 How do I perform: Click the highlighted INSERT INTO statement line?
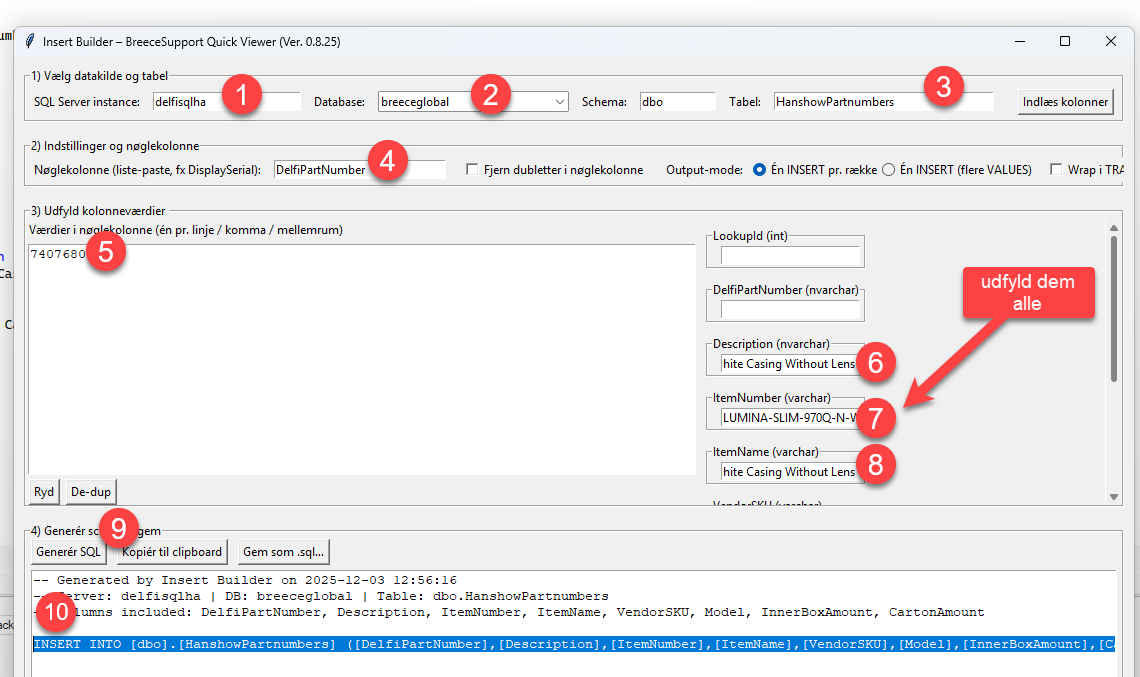point(574,644)
